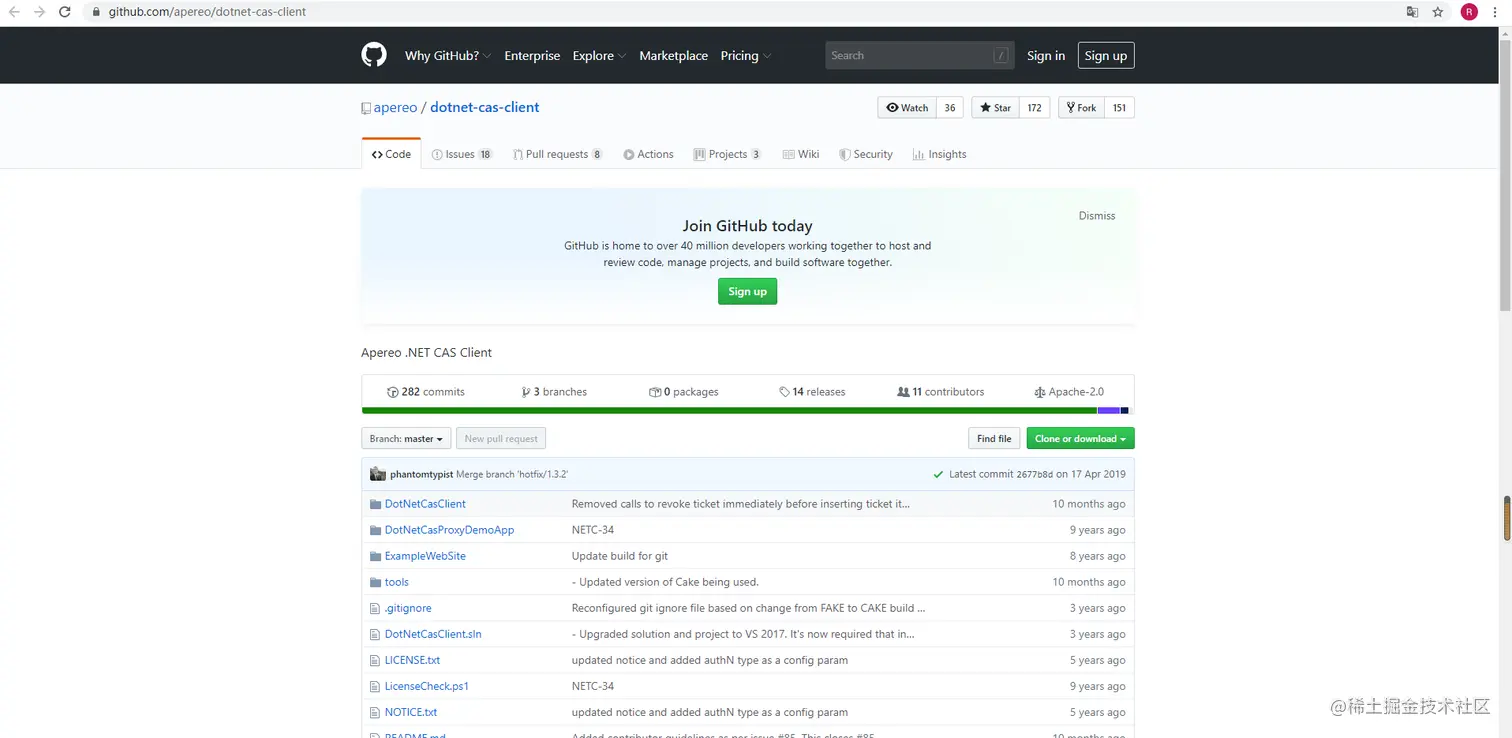Switch to the Wiki tab
The image size is (1512, 738).
click(x=801, y=154)
